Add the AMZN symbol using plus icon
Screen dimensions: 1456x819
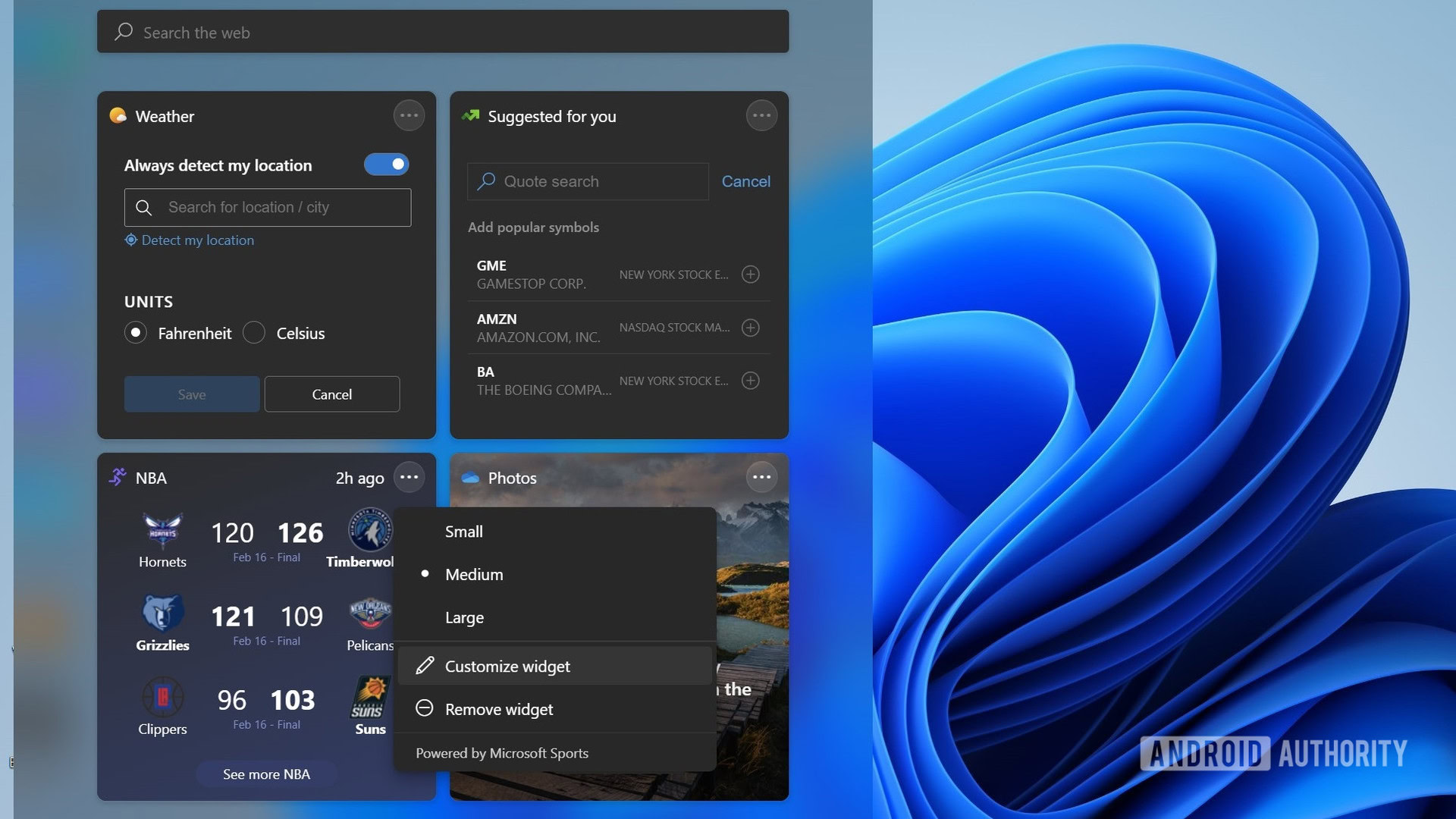[750, 328]
